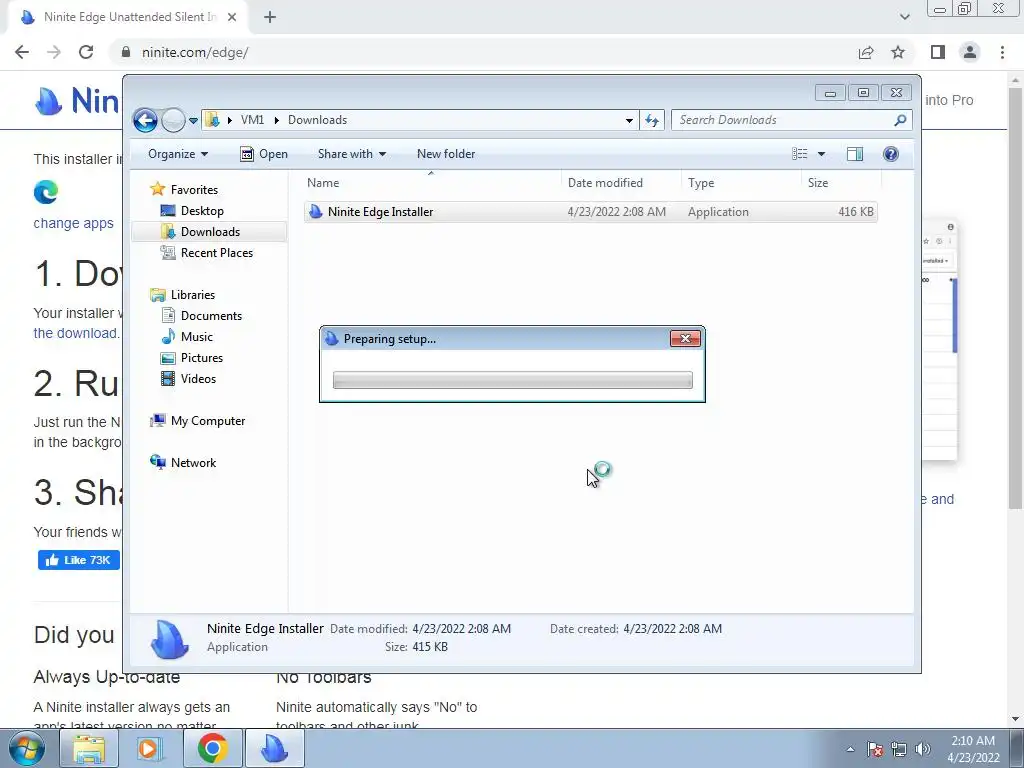Click Chrome forward button
Viewport: 1024px width, 768px height.
coord(54,52)
